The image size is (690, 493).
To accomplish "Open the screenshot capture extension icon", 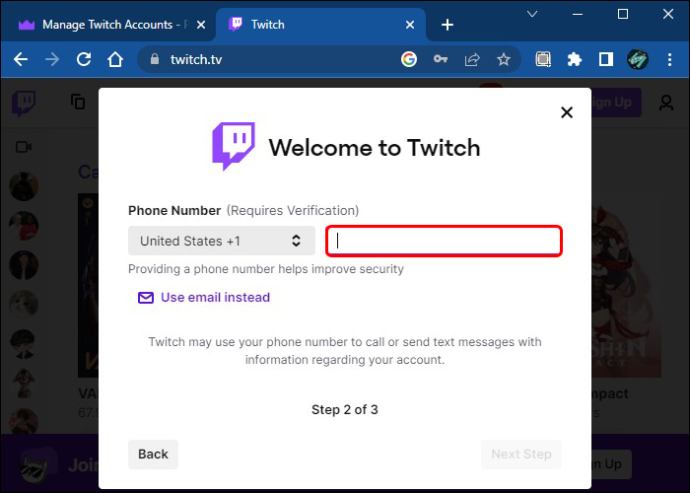I will [543, 59].
